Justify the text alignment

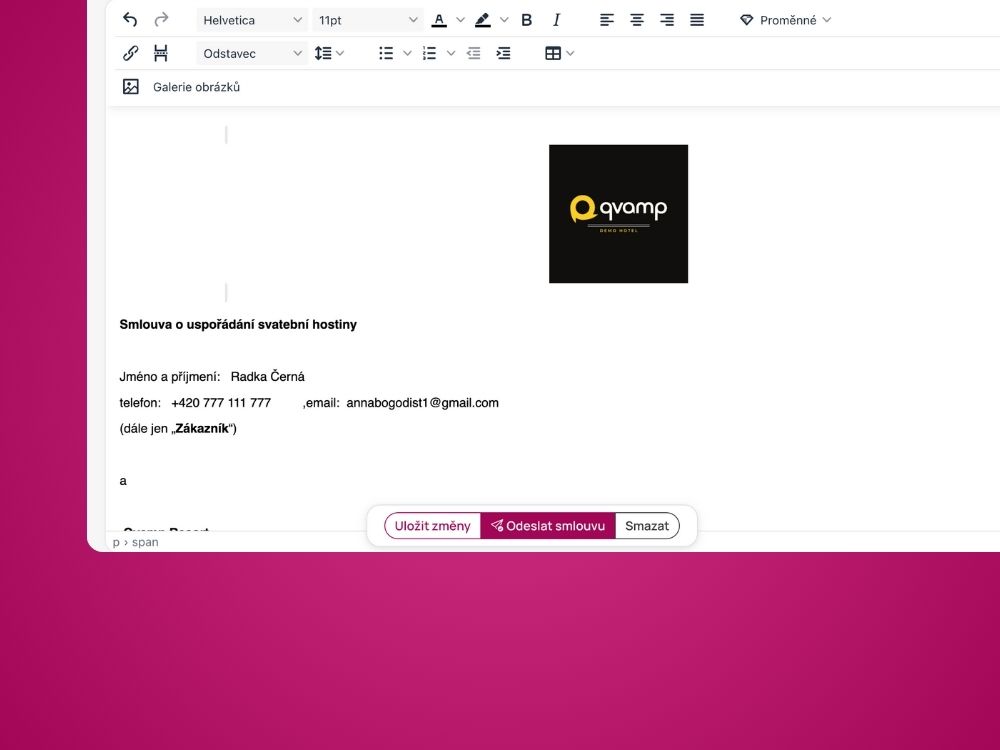(x=697, y=20)
